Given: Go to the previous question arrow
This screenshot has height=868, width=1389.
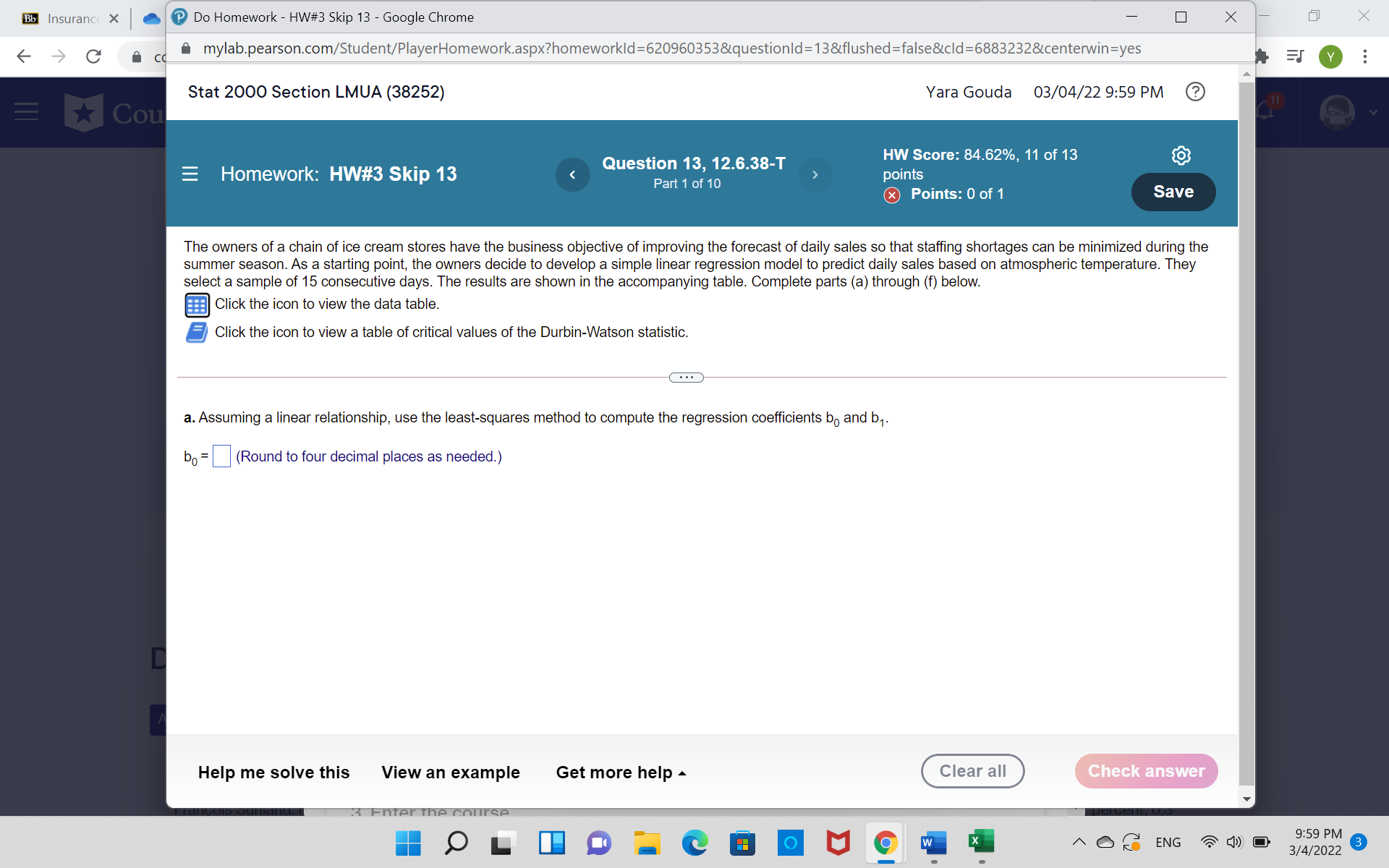Looking at the screenshot, I should click(572, 175).
